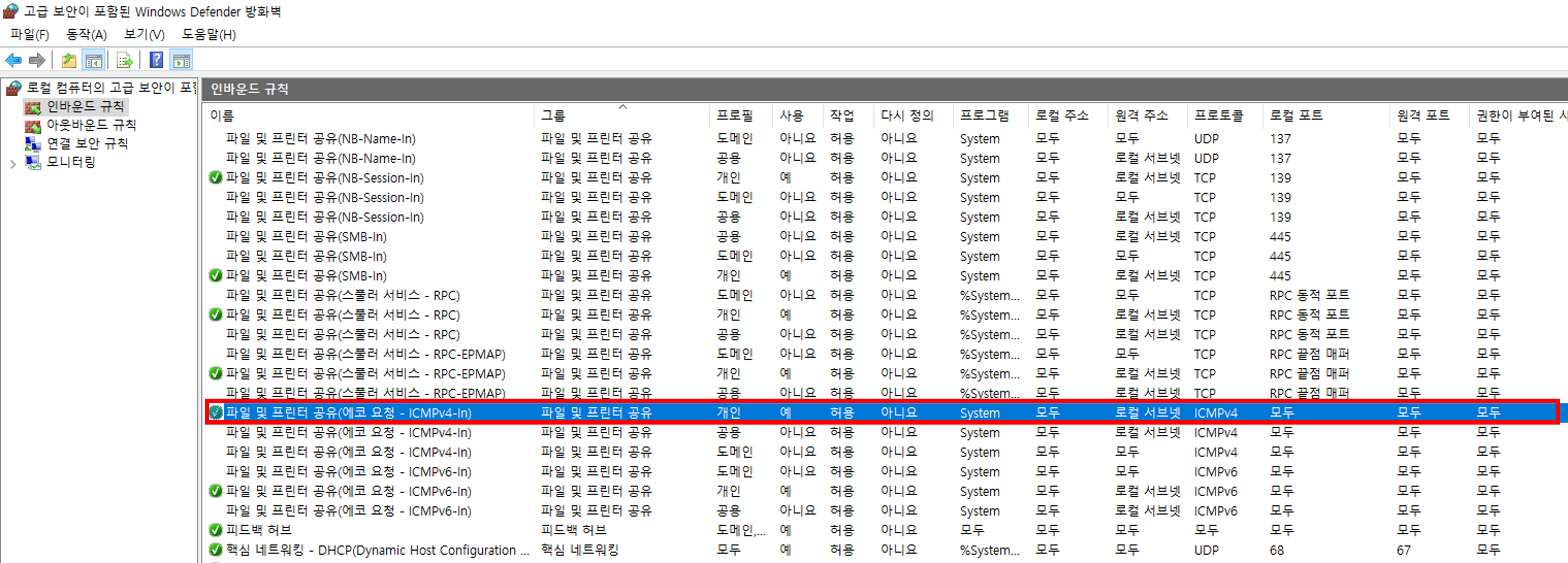This screenshot has height=563, width=1568.
Task: Click the 이름 column header
Action: (x=222, y=116)
